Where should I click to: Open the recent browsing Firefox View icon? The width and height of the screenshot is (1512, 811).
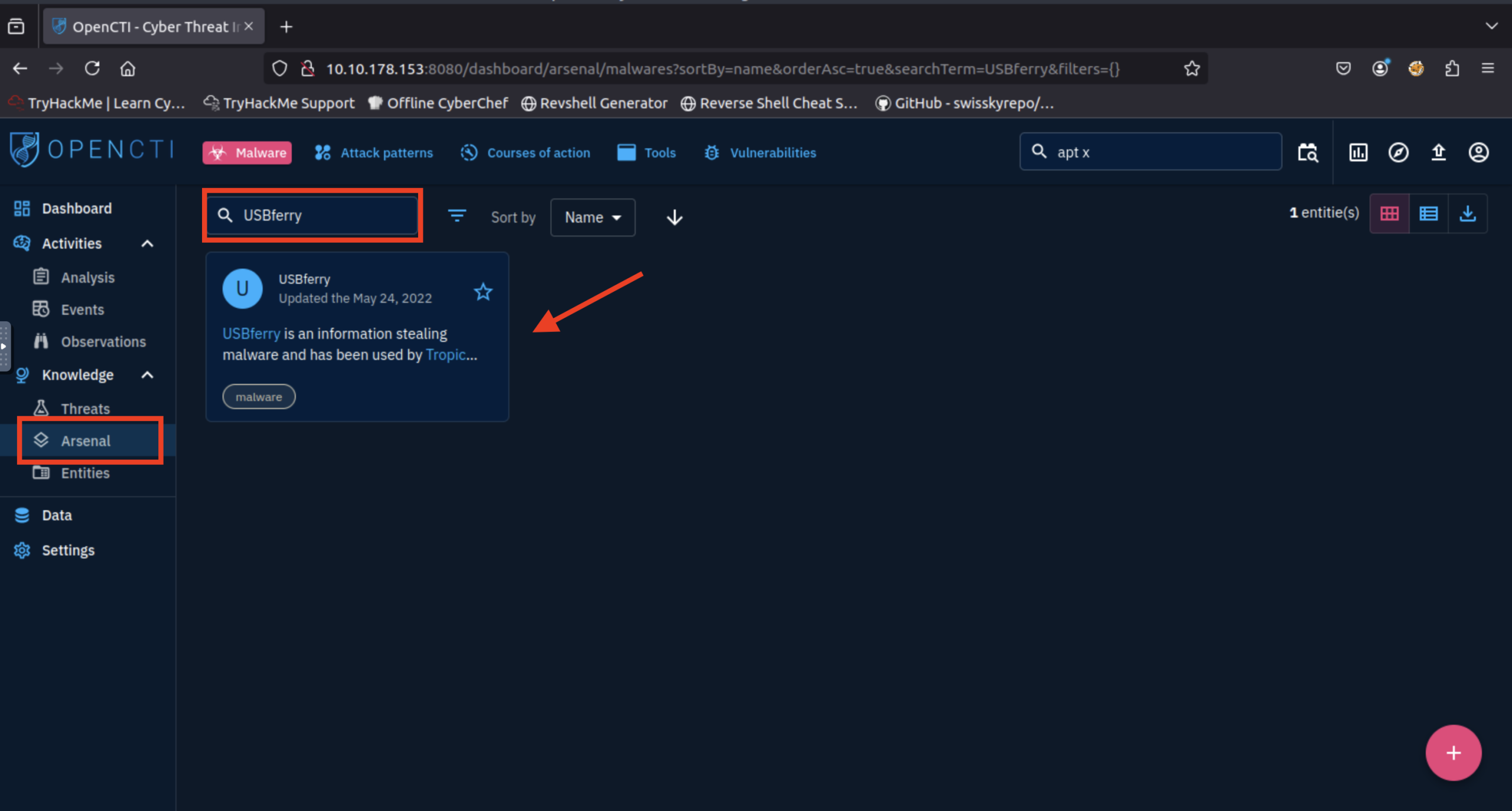17,27
